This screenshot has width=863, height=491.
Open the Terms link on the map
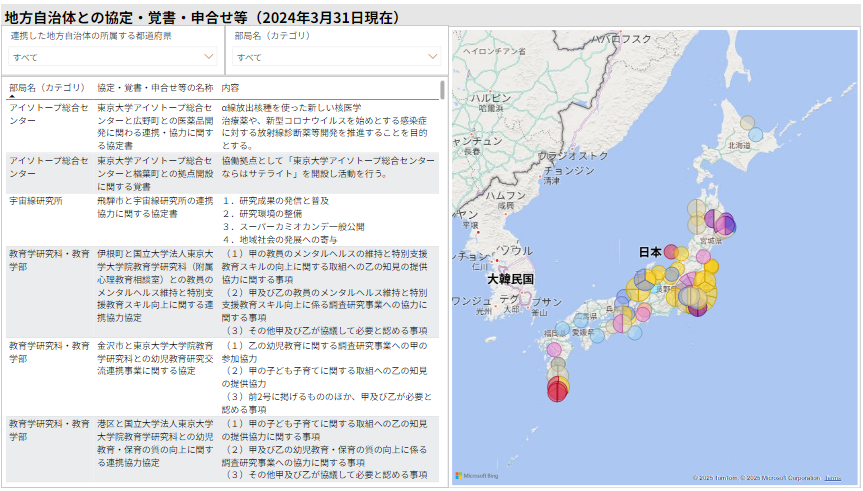pos(833,478)
